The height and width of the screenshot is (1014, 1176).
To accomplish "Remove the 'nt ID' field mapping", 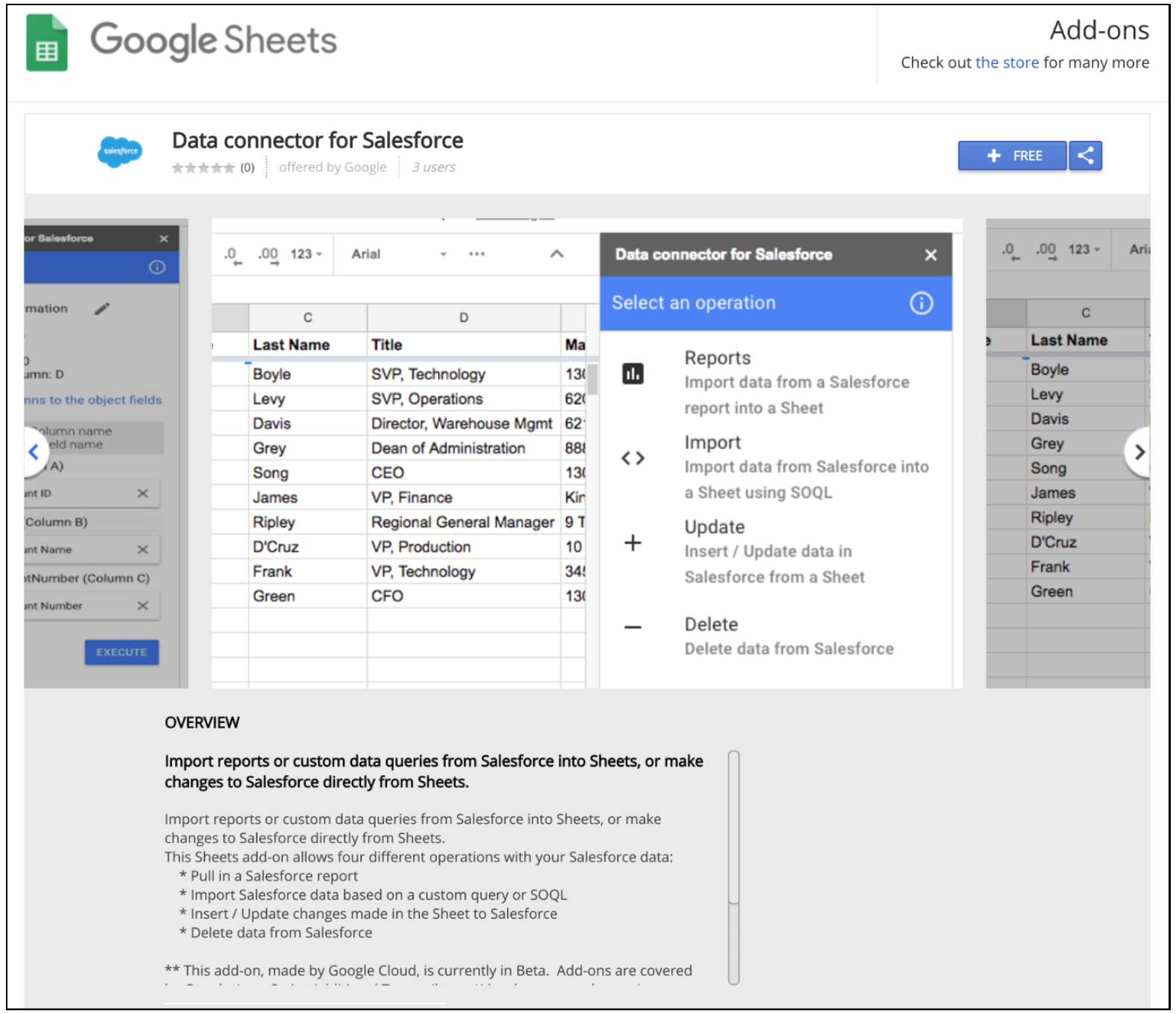I will click(143, 494).
